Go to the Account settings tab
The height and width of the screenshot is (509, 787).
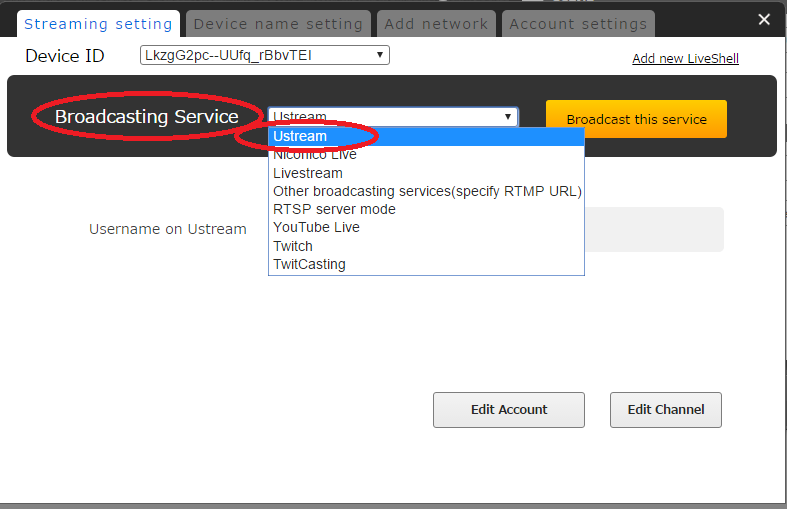click(x=578, y=24)
